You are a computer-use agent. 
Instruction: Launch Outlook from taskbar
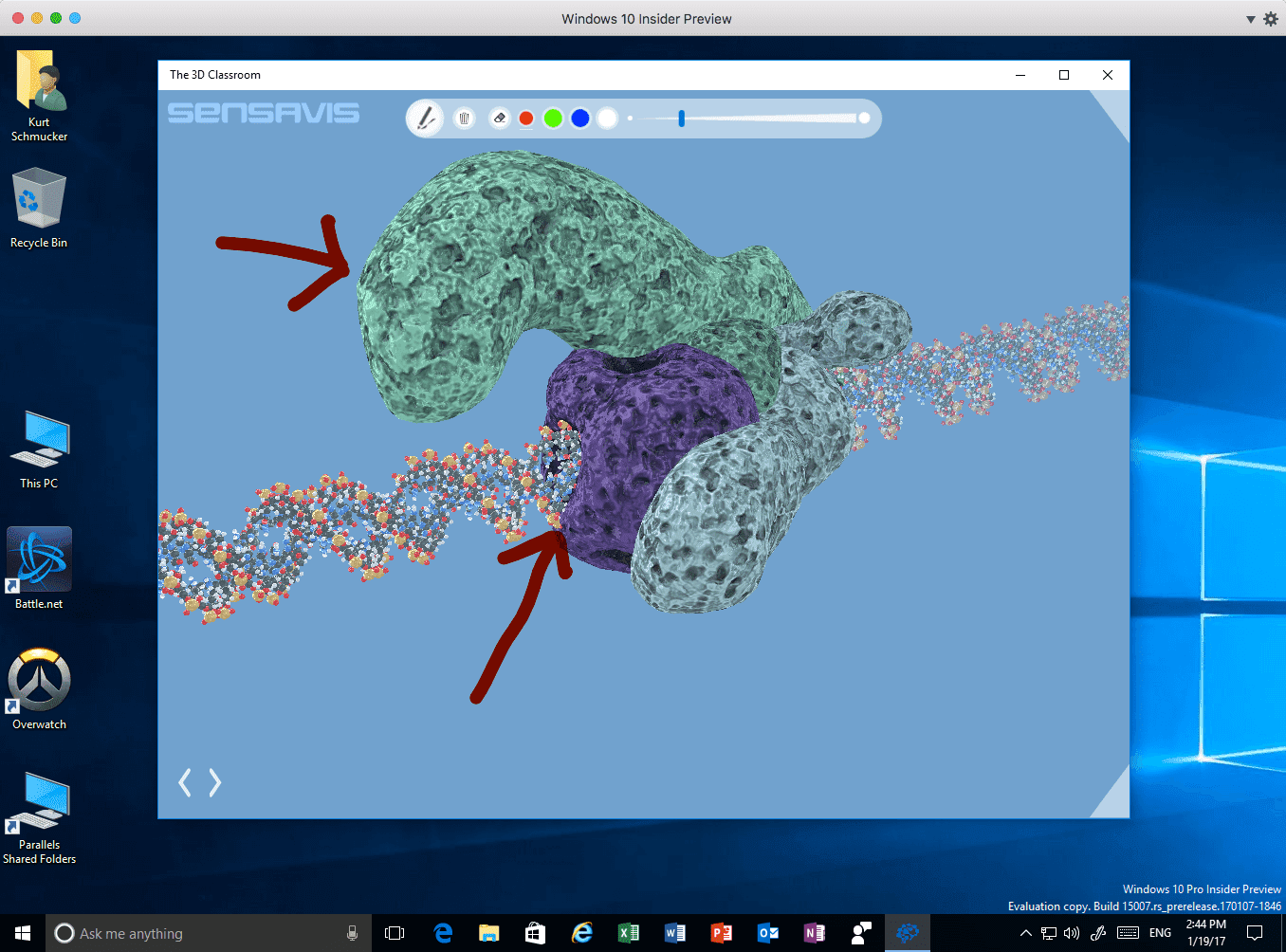pos(767,933)
